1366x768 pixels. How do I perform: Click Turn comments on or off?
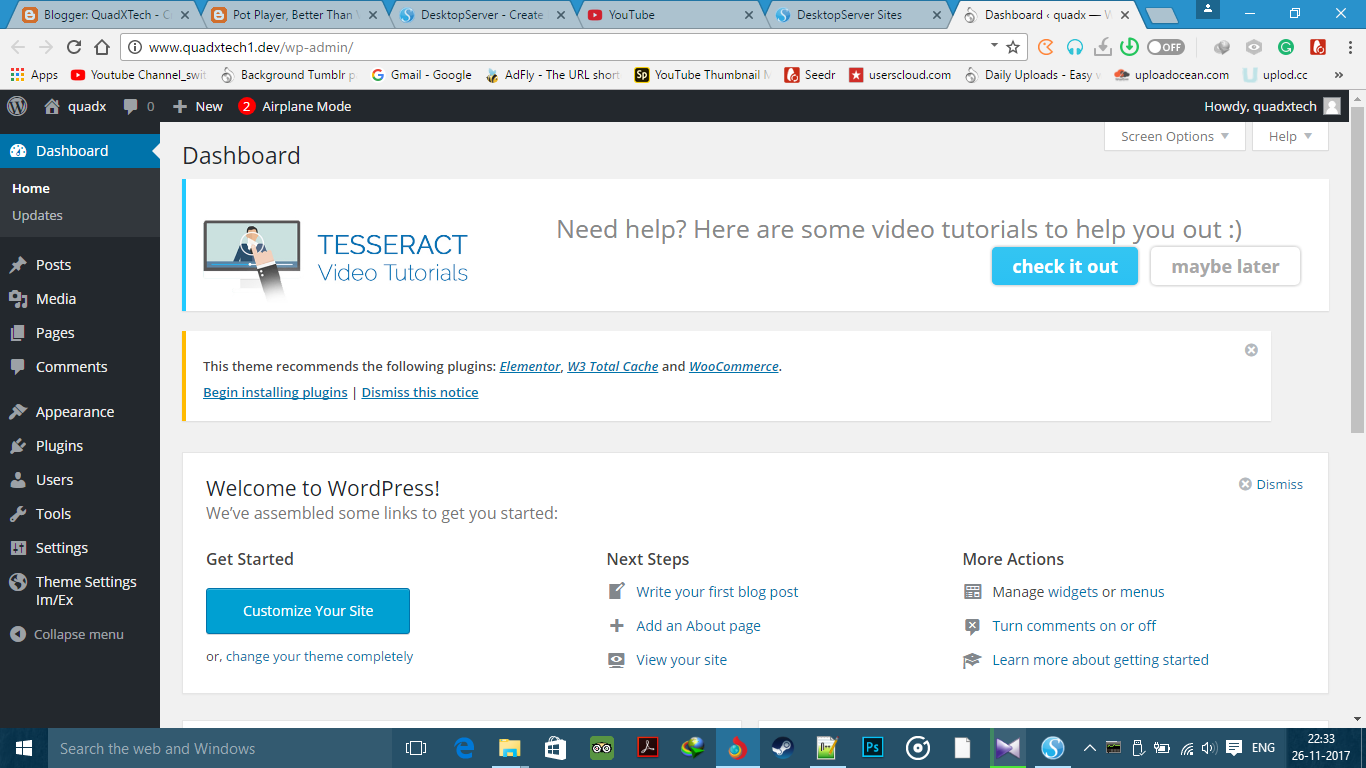pyautogui.click(x=1074, y=626)
